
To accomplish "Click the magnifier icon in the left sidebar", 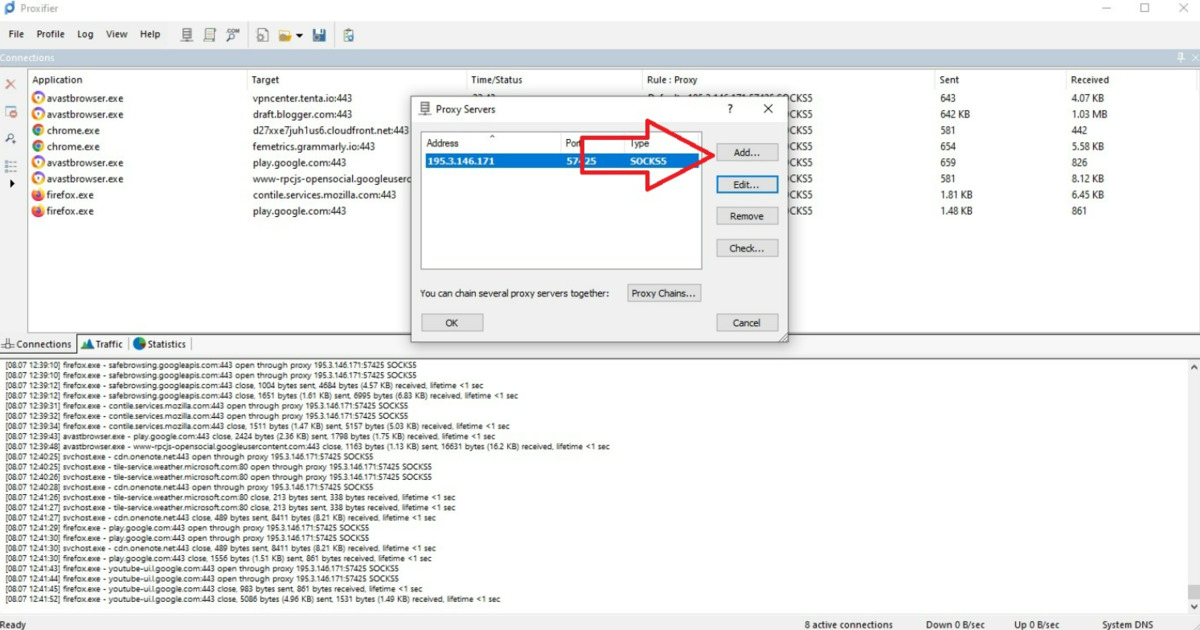I will click(11, 136).
